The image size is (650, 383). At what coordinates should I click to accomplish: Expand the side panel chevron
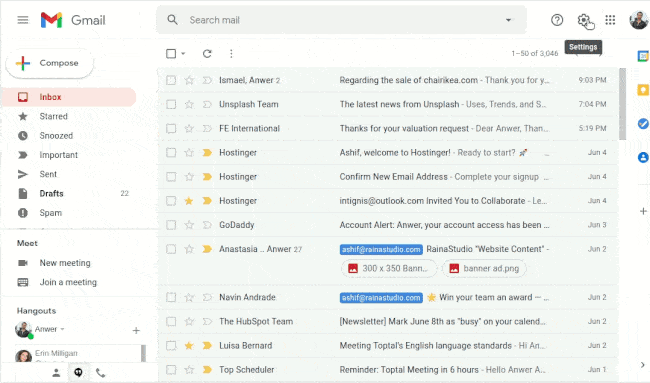[x=643, y=365]
